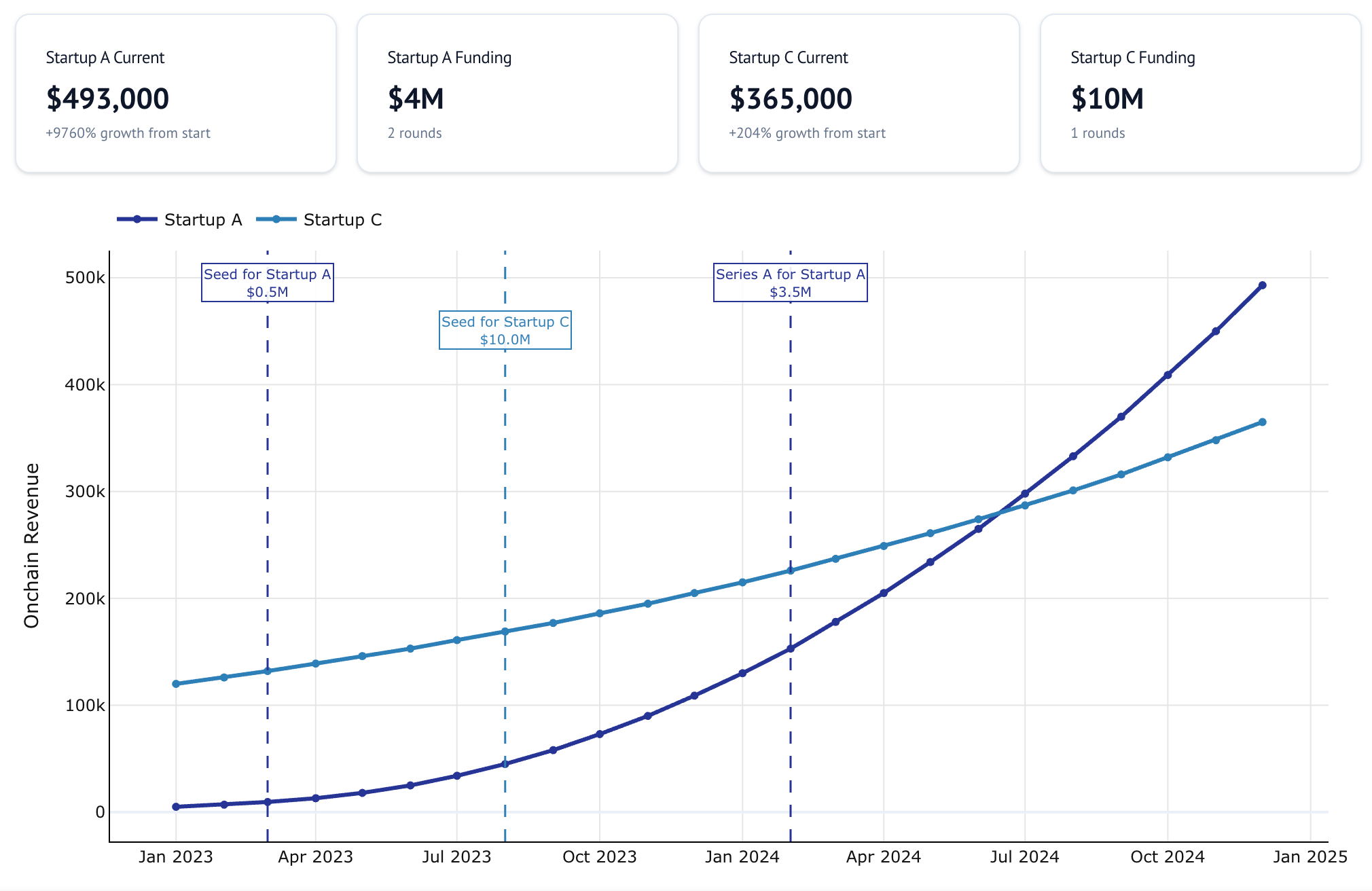Click the Jan 2025 axis label
This screenshot has width=1372, height=891.
[1310, 857]
